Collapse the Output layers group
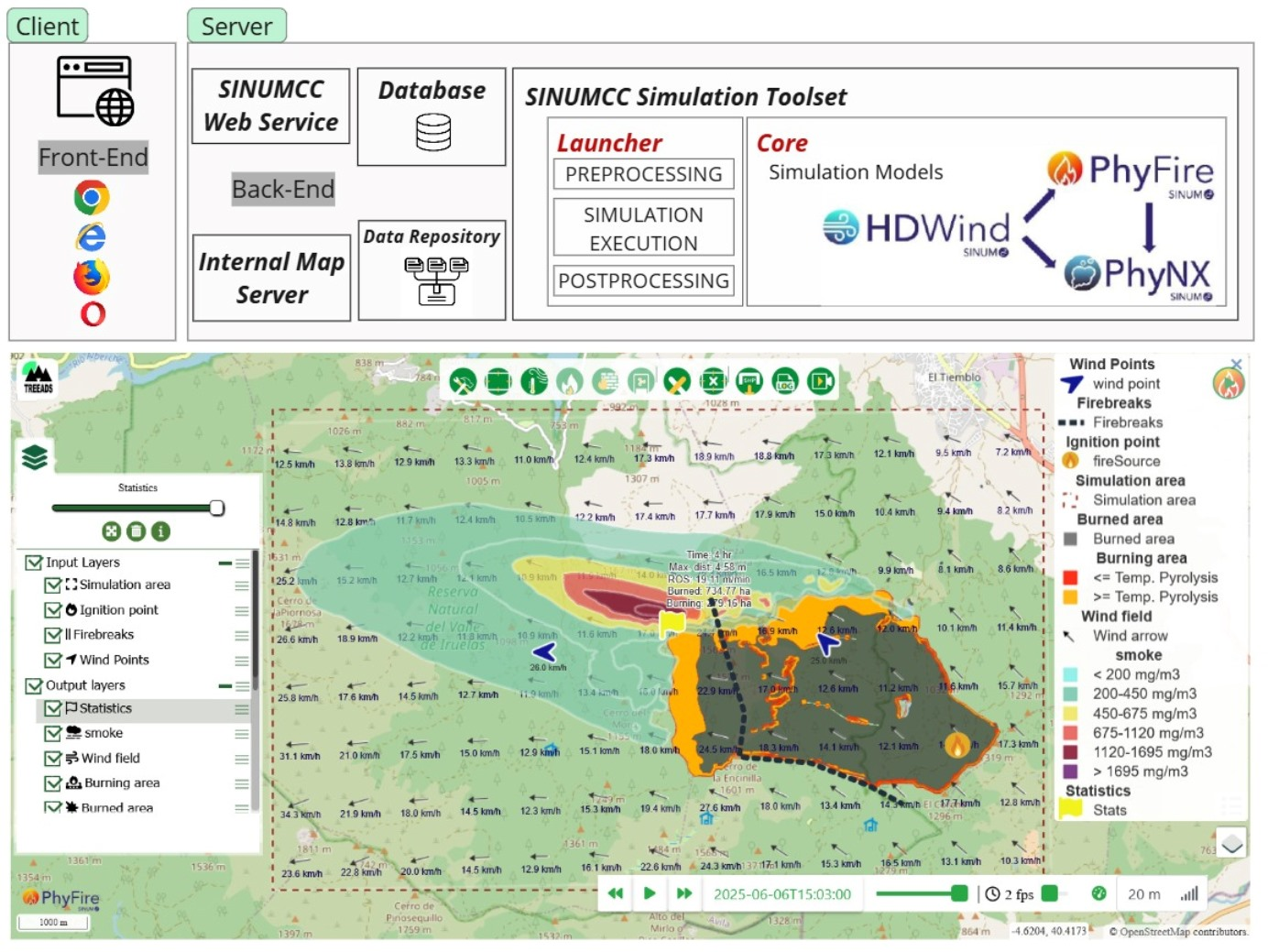This screenshot has height=952, width=1268. pos(224,685)
